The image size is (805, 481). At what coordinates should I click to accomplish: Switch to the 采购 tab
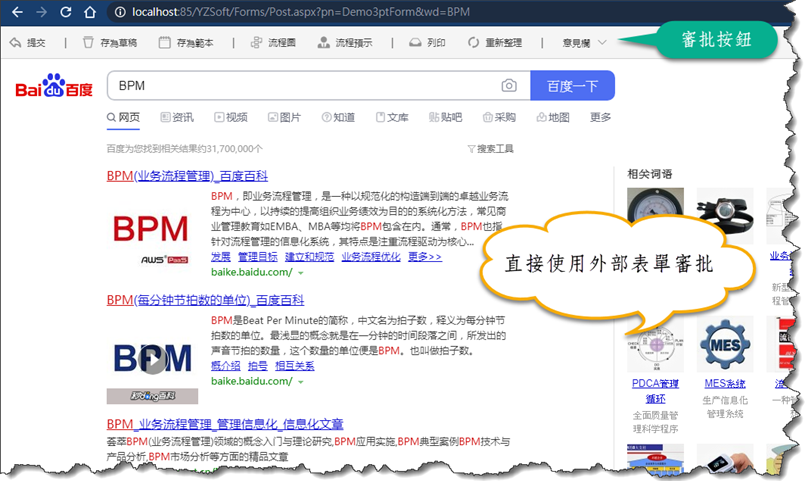pyautogui.click(x=499, y=118)
